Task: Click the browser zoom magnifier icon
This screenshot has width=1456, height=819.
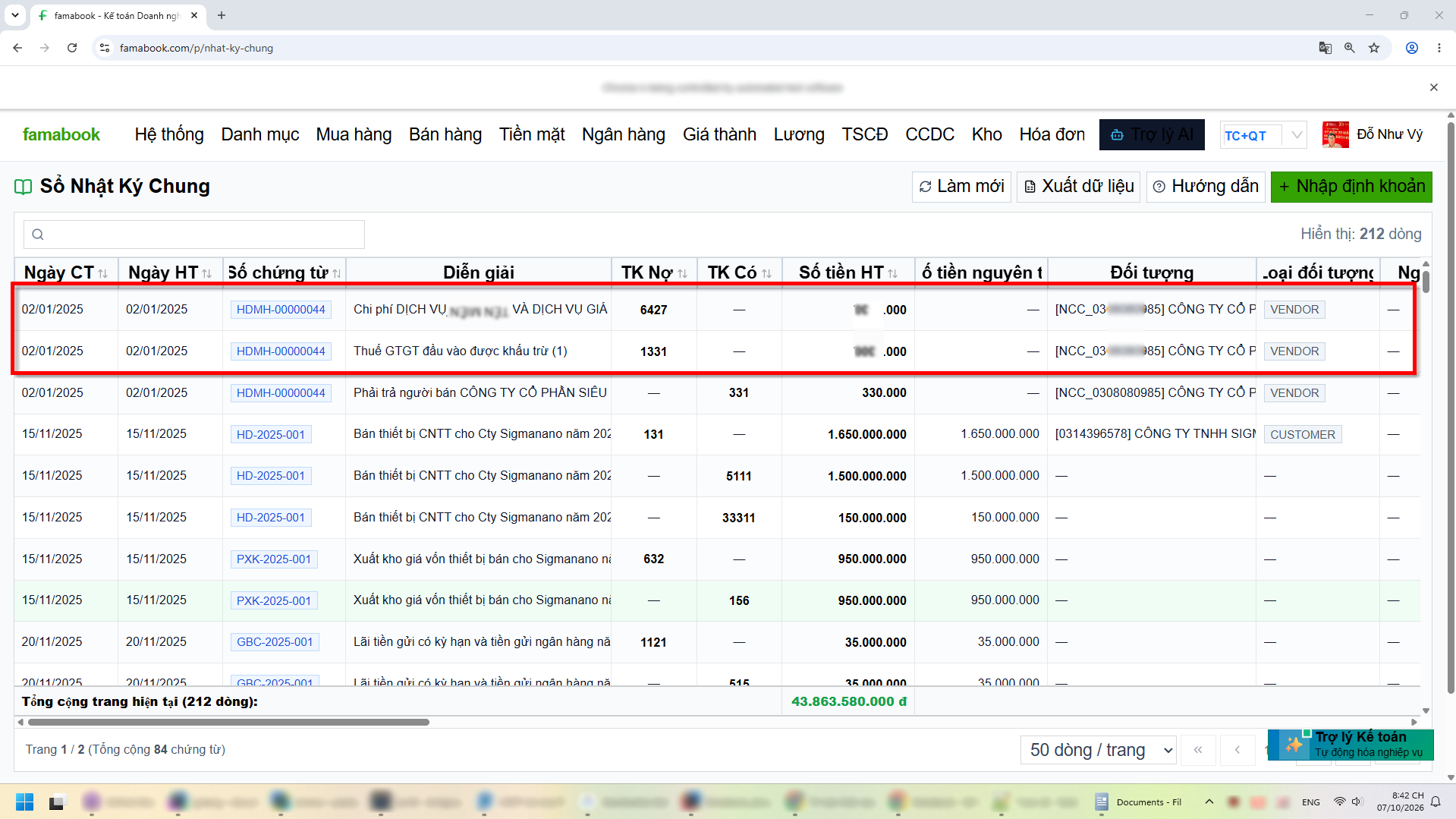Action: pos(1350,48)
